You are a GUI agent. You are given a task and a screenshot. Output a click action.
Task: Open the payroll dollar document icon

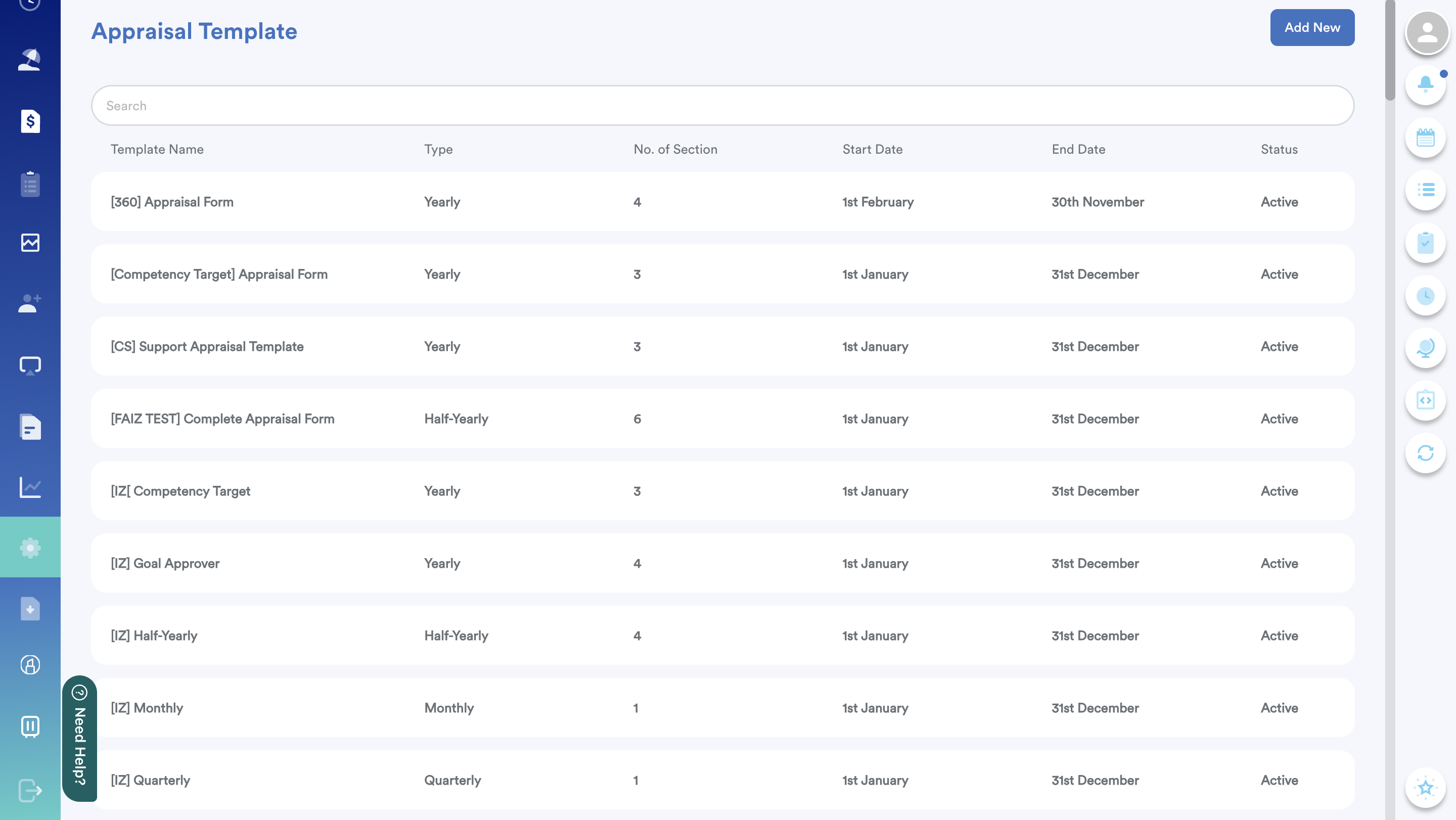coord(30,121)
